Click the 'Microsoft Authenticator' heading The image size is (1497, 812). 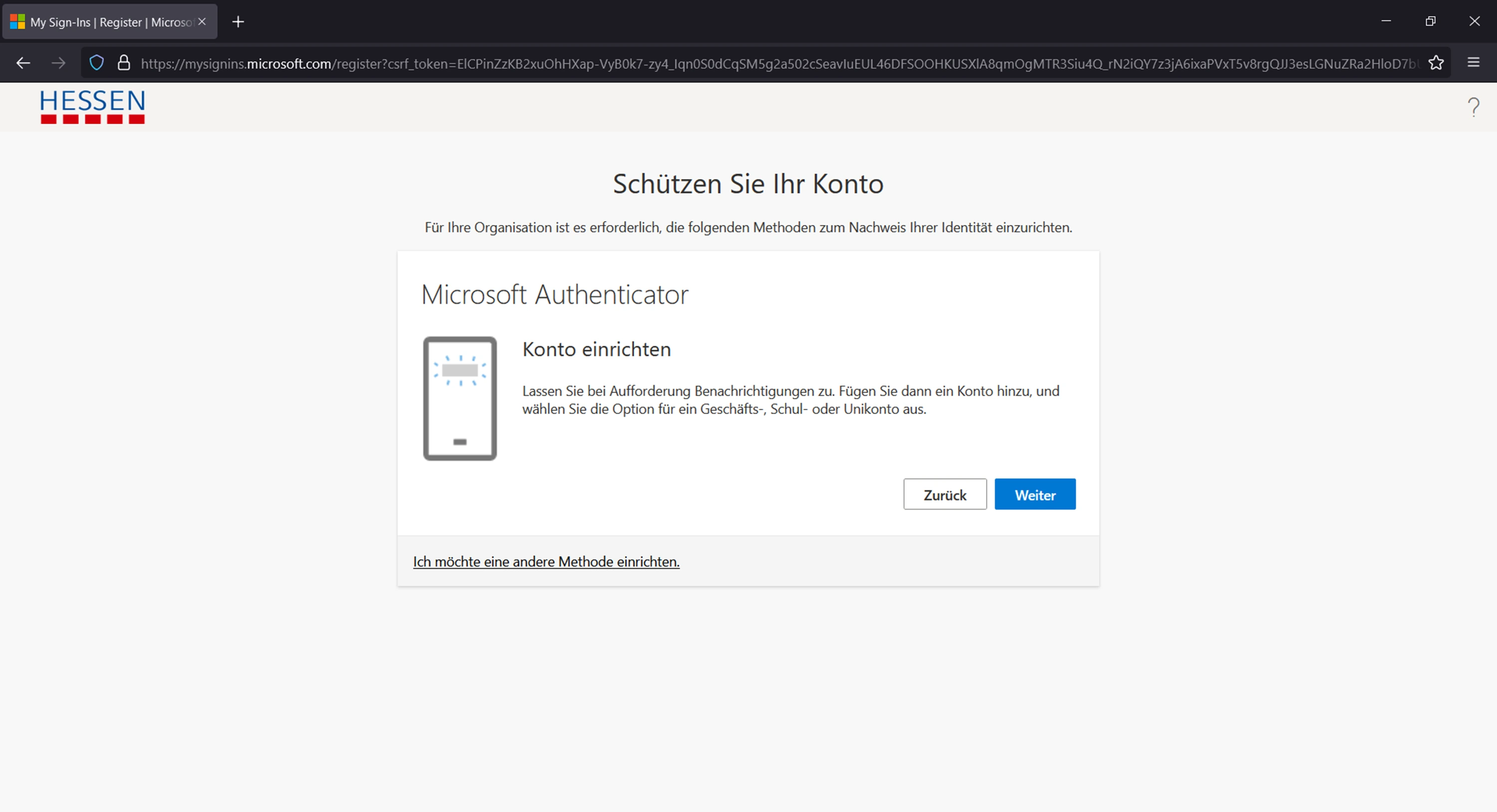coord(555,294)
